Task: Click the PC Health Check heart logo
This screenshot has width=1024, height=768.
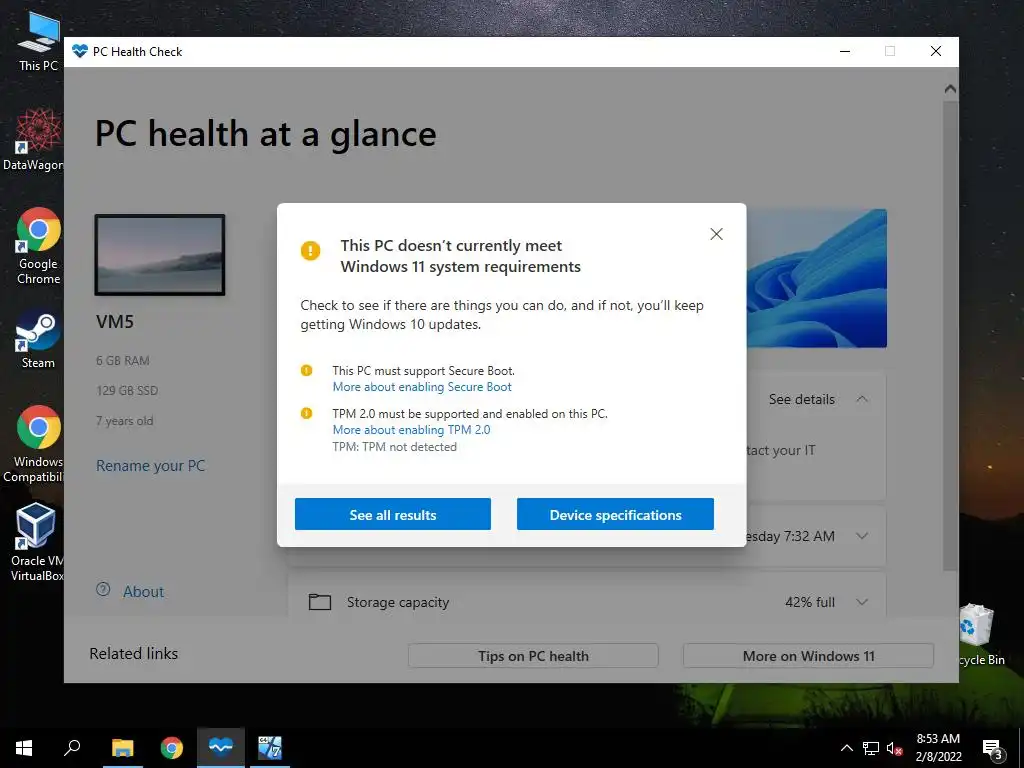Action: pyautogui.click(x=80, y=51)
